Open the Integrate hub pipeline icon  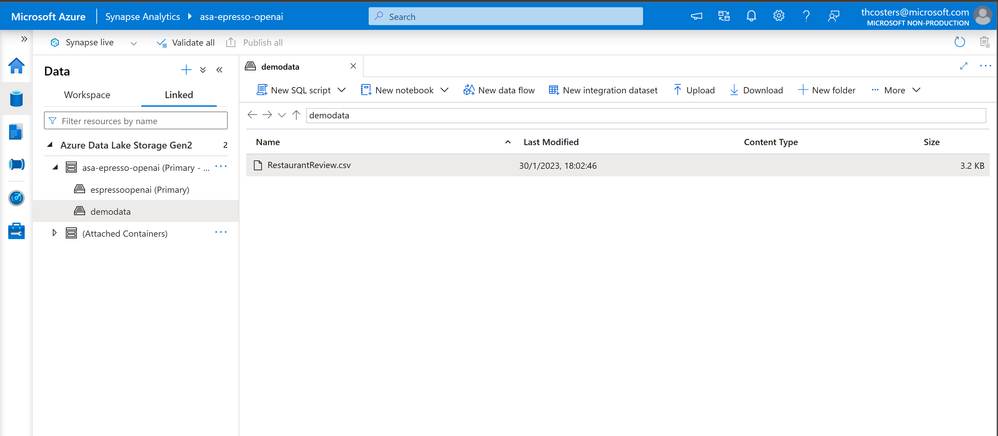pos(16,165)
